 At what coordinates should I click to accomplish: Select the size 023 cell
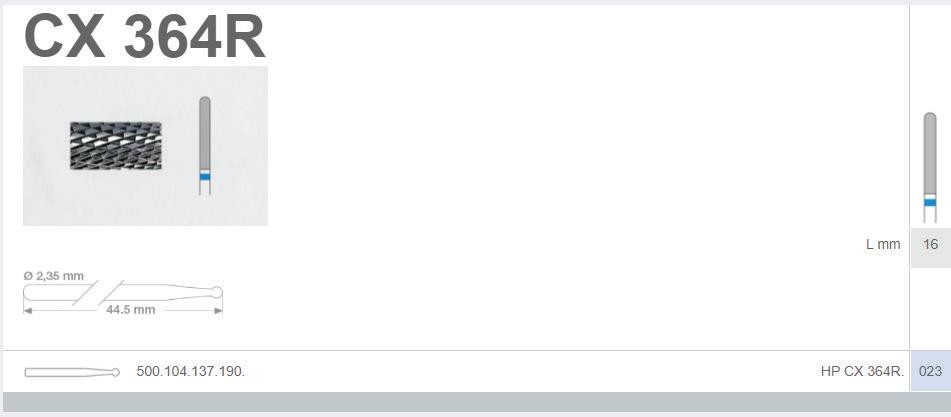click(x=930, y=371)
